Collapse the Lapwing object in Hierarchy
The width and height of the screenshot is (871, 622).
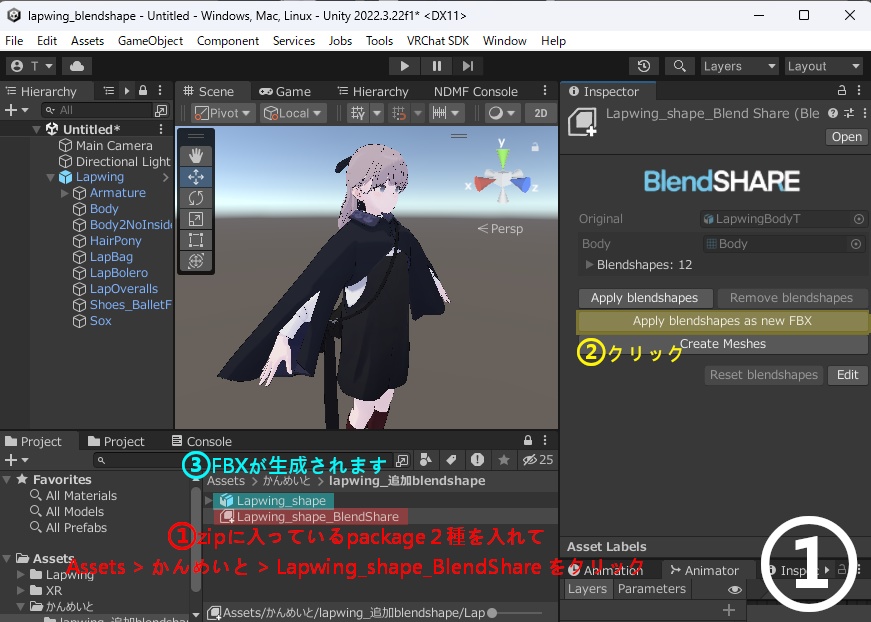tap(51, 177)
